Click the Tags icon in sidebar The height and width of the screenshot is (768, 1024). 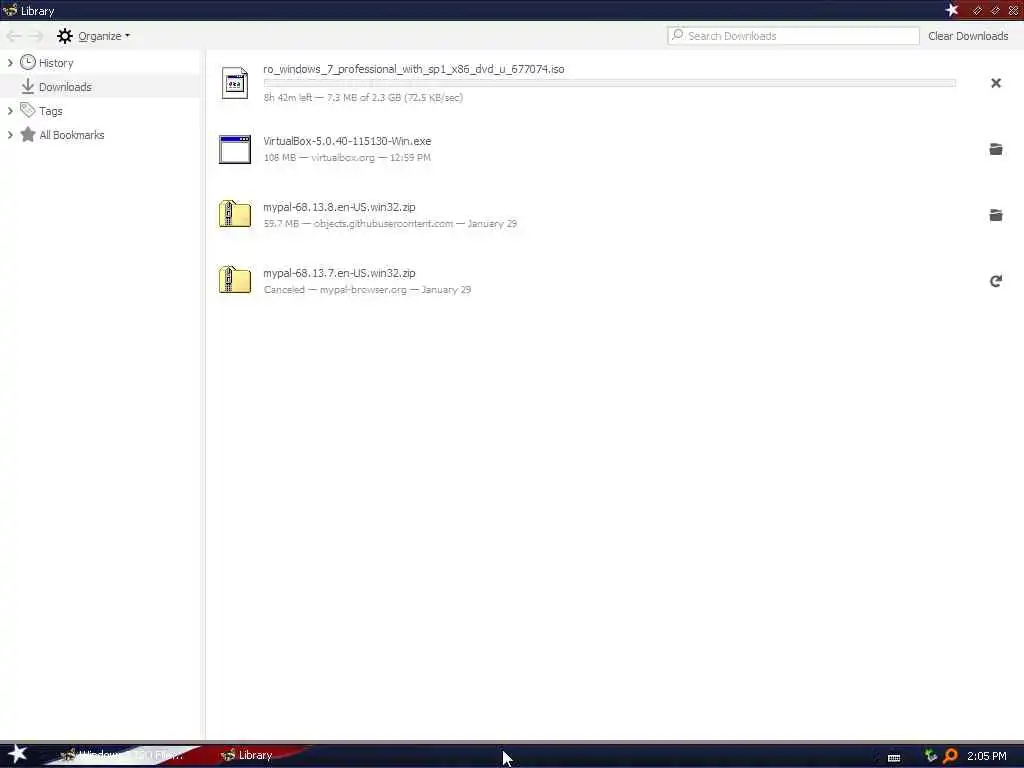tap(27, 110)
